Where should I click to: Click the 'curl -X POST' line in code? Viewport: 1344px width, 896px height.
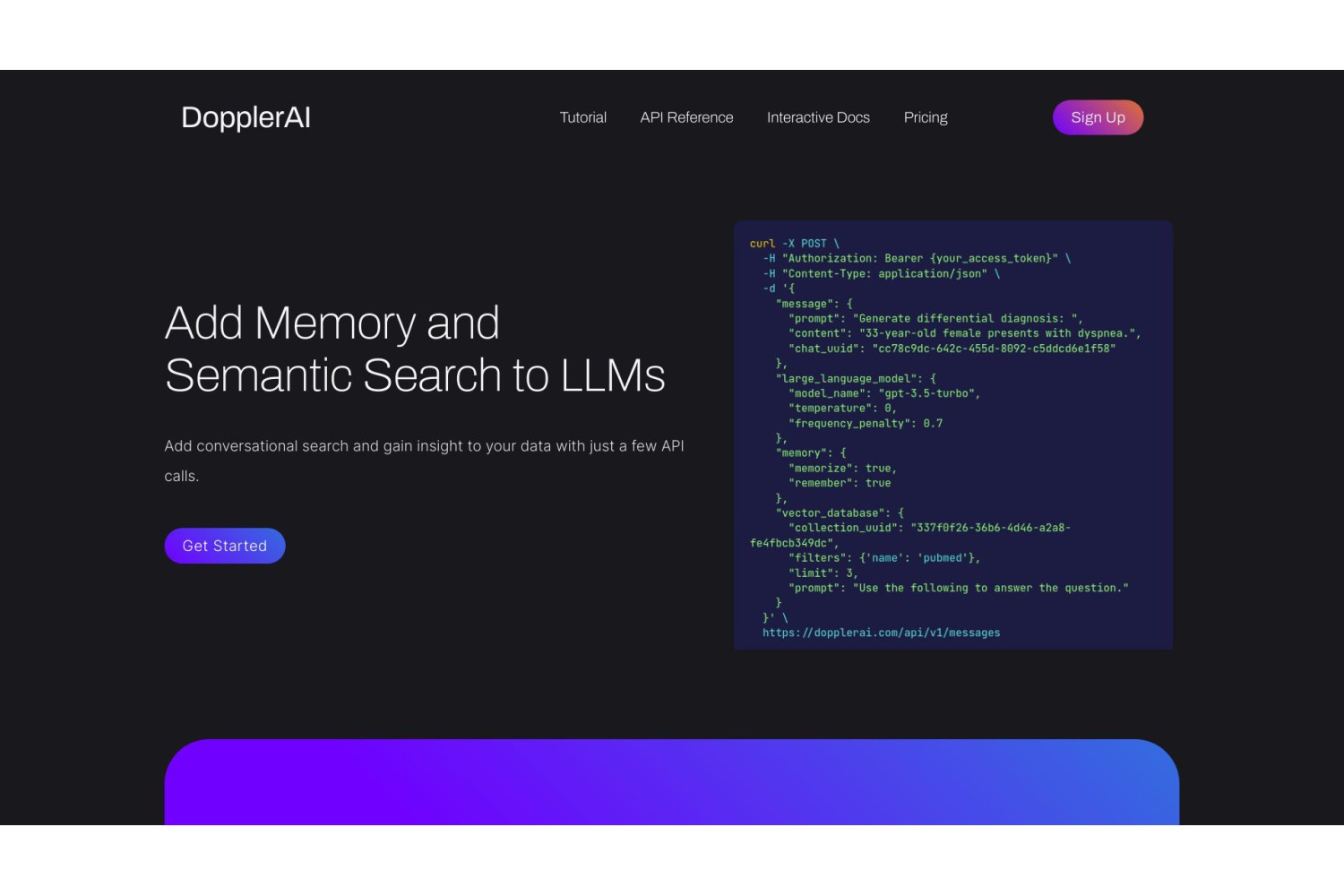795,244
